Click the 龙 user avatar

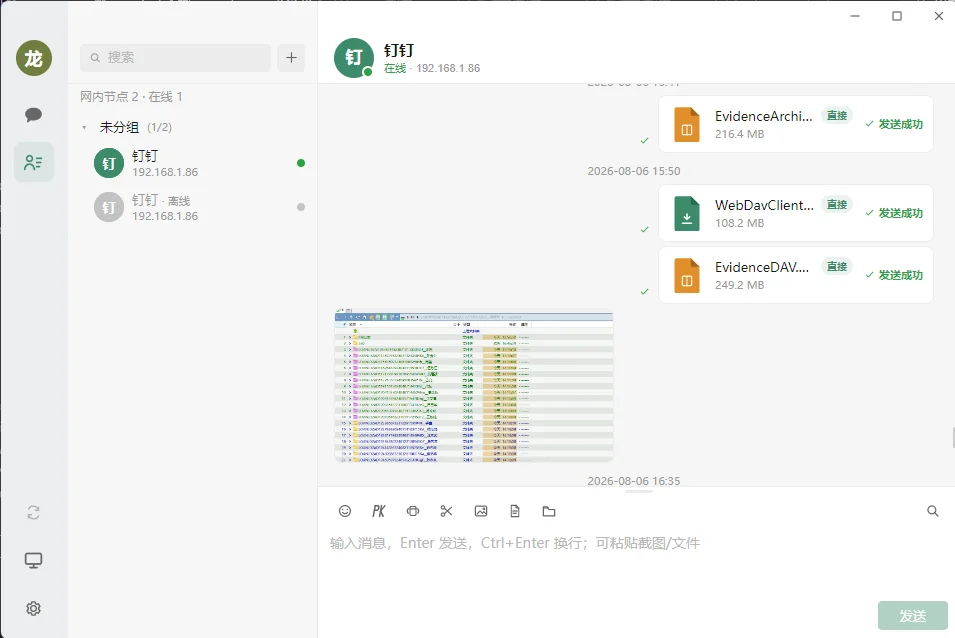(x=34, y=58)
